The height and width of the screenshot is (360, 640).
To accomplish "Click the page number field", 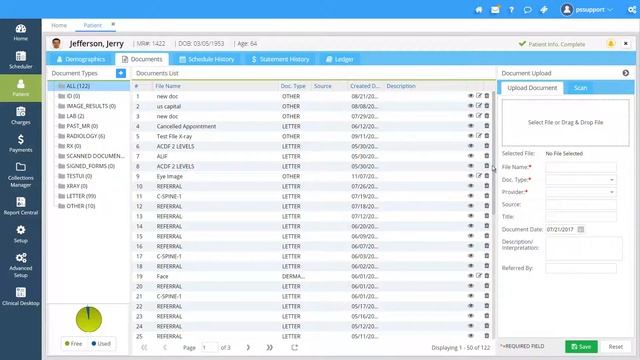I will click(x=209, y=347).
